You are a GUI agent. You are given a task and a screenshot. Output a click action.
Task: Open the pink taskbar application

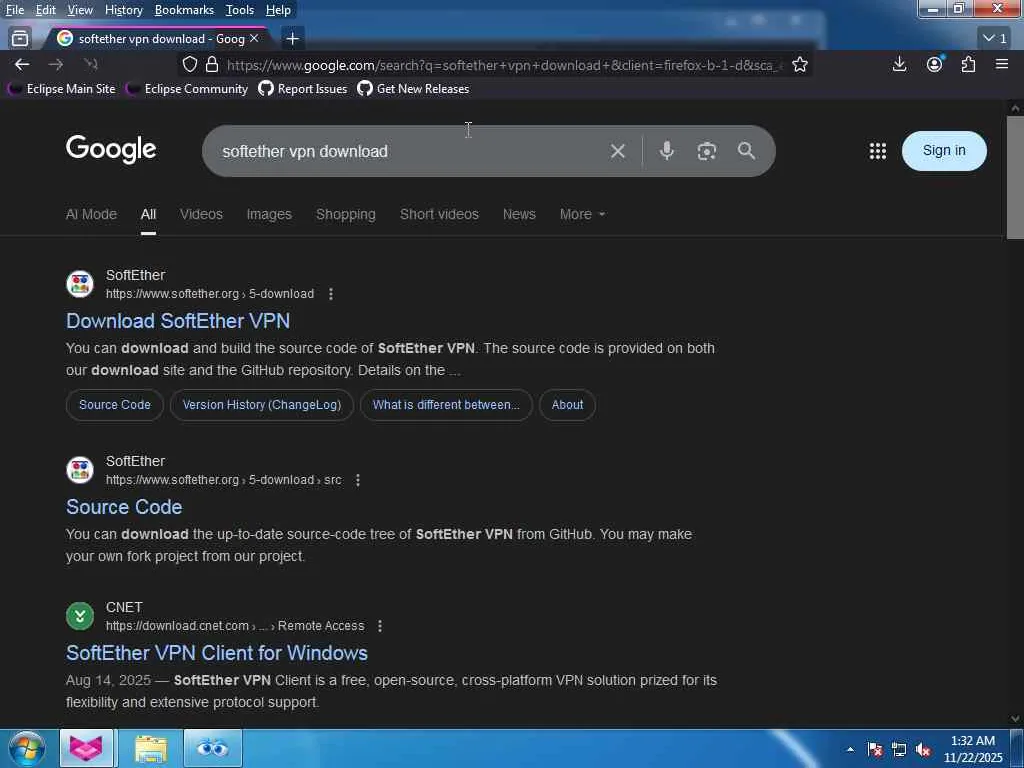tap(86, 748)
